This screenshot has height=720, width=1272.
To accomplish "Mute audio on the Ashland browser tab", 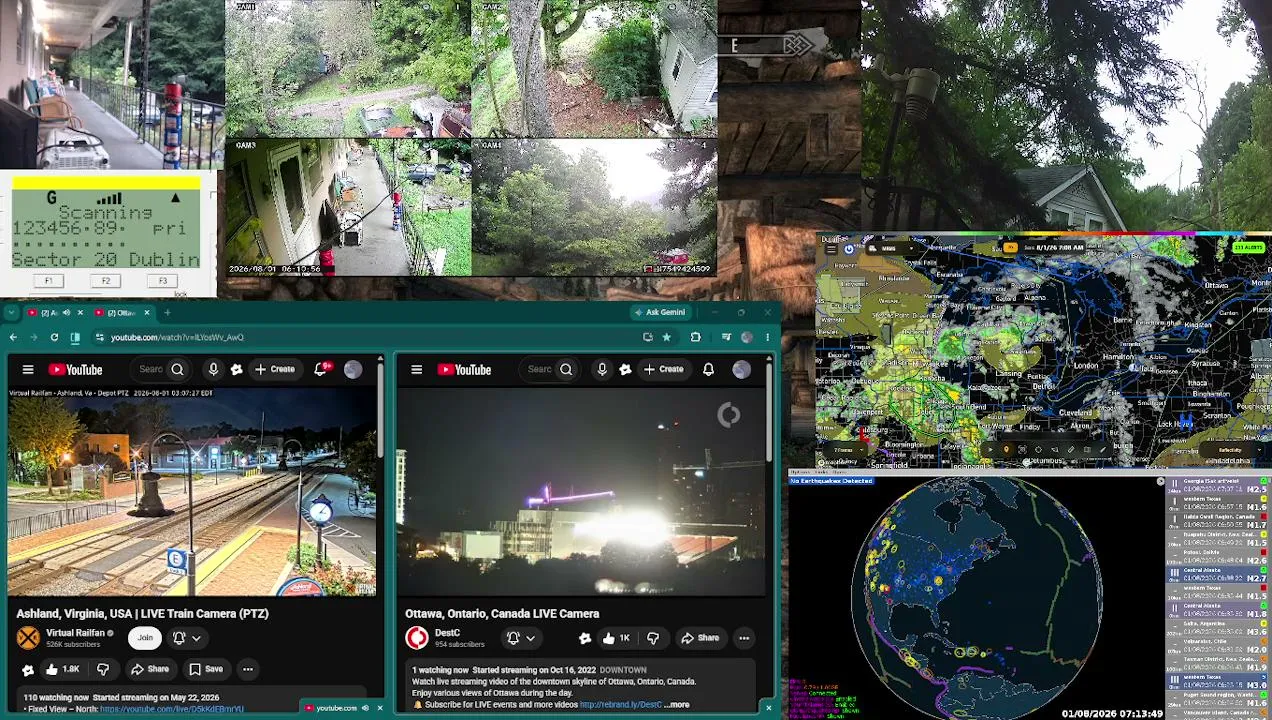I will (x=66, y=313).
